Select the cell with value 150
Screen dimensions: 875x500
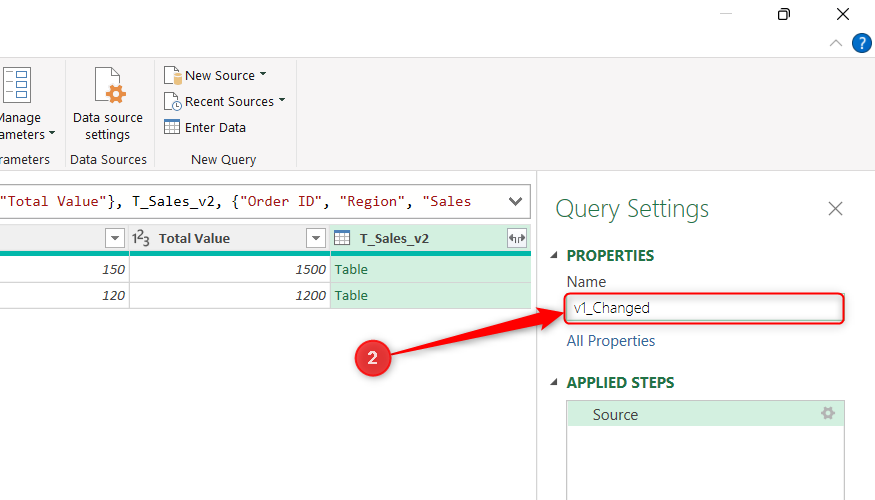pos(64,270)
